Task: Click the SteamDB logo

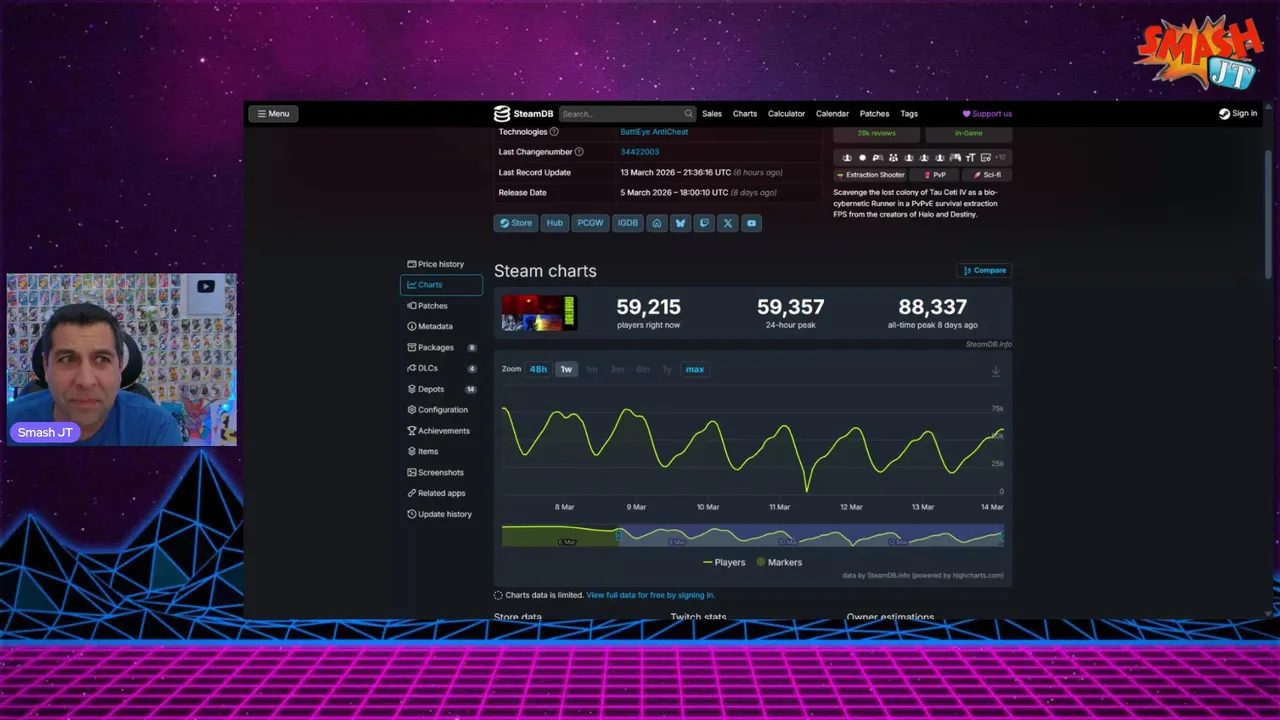Action: click(523, 113)
